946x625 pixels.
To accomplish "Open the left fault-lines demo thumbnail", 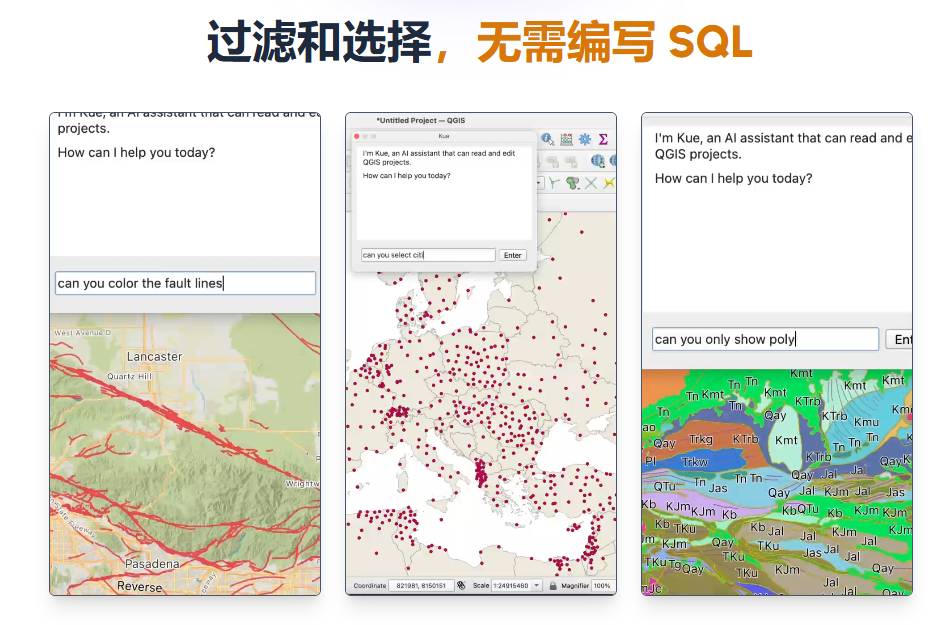I will tap(185, 354).
